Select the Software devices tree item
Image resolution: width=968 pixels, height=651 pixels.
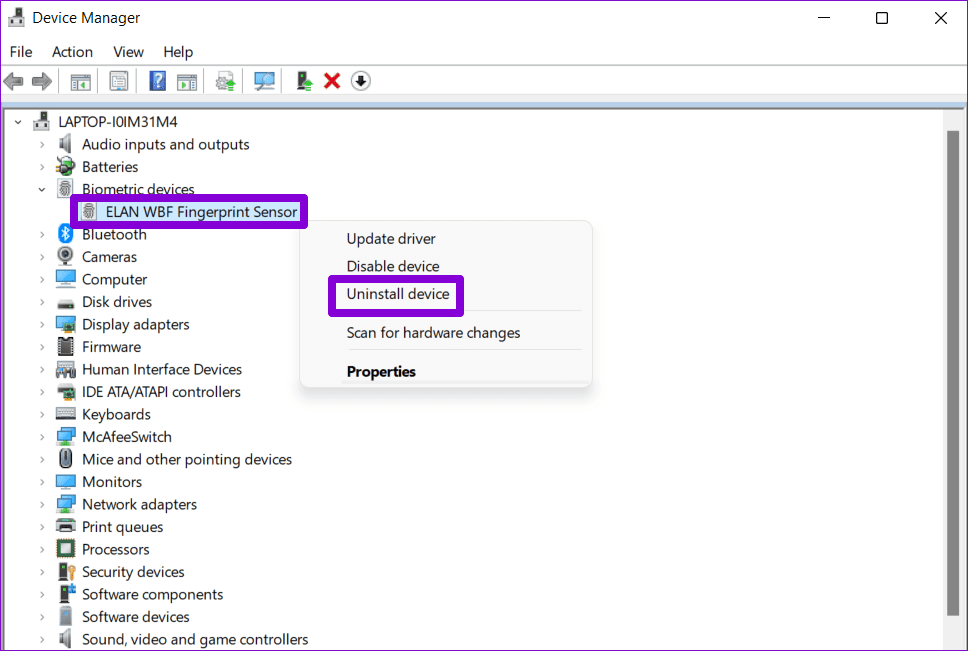(136, 616)
